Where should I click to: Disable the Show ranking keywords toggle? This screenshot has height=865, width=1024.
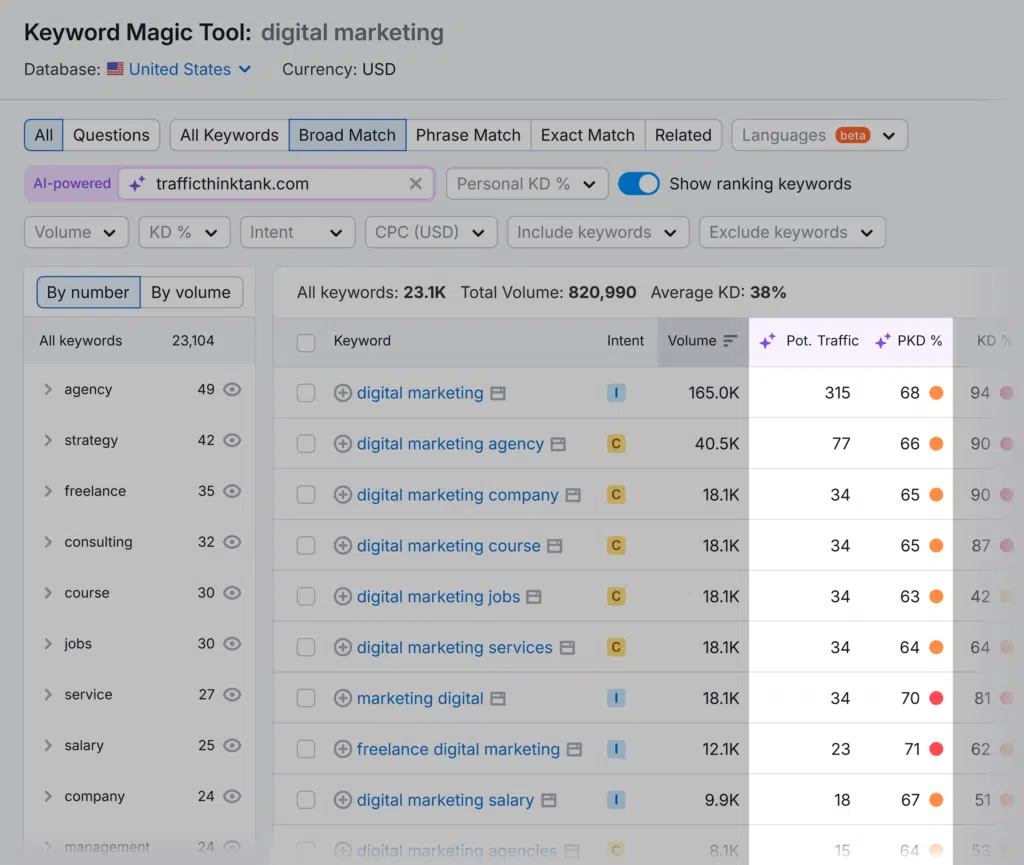pyautogui.click(x=638, y=184)
